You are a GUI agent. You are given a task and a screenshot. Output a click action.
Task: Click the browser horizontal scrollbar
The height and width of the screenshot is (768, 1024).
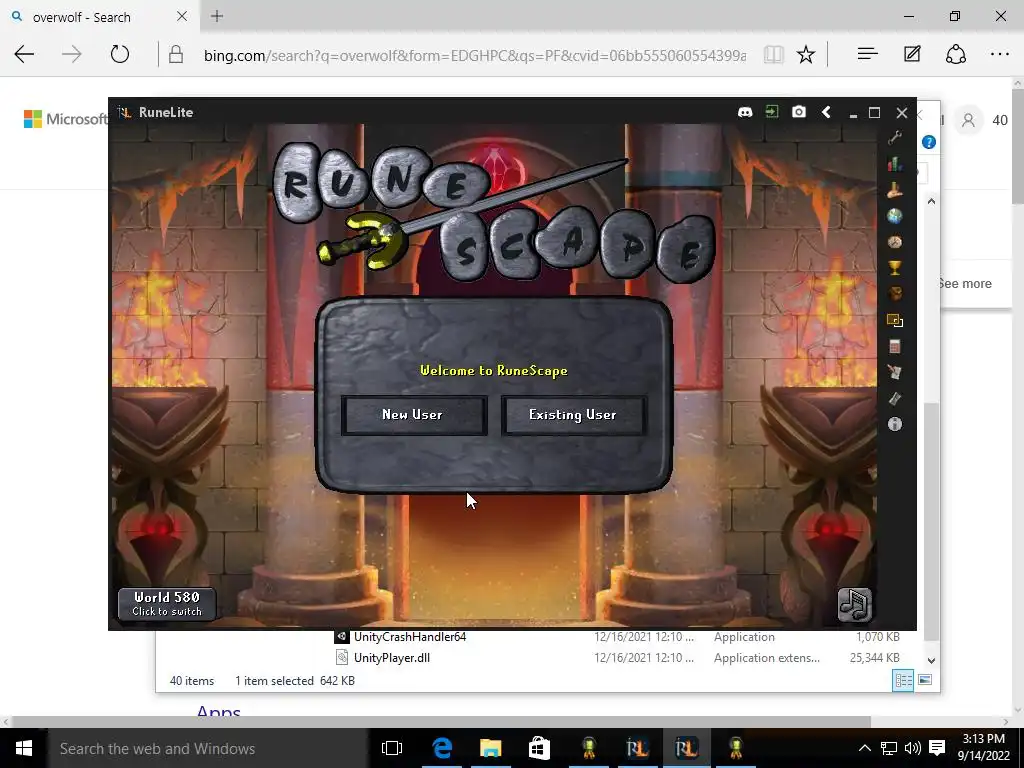pyautogui.click(x=441, y=722)
